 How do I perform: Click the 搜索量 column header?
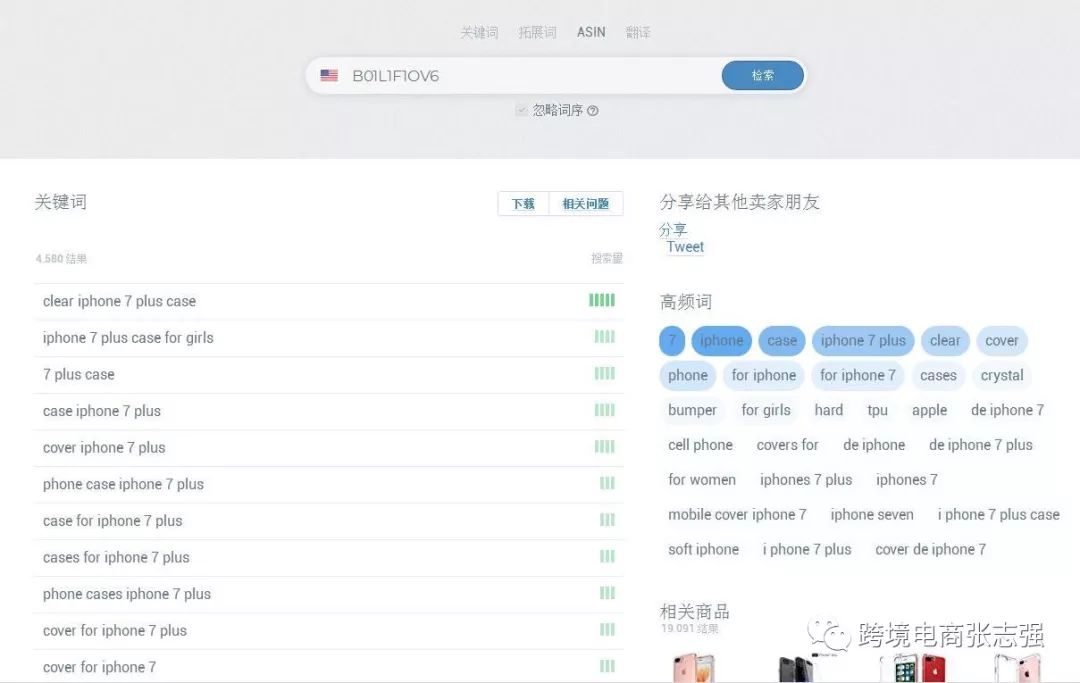tap(606, 258)
